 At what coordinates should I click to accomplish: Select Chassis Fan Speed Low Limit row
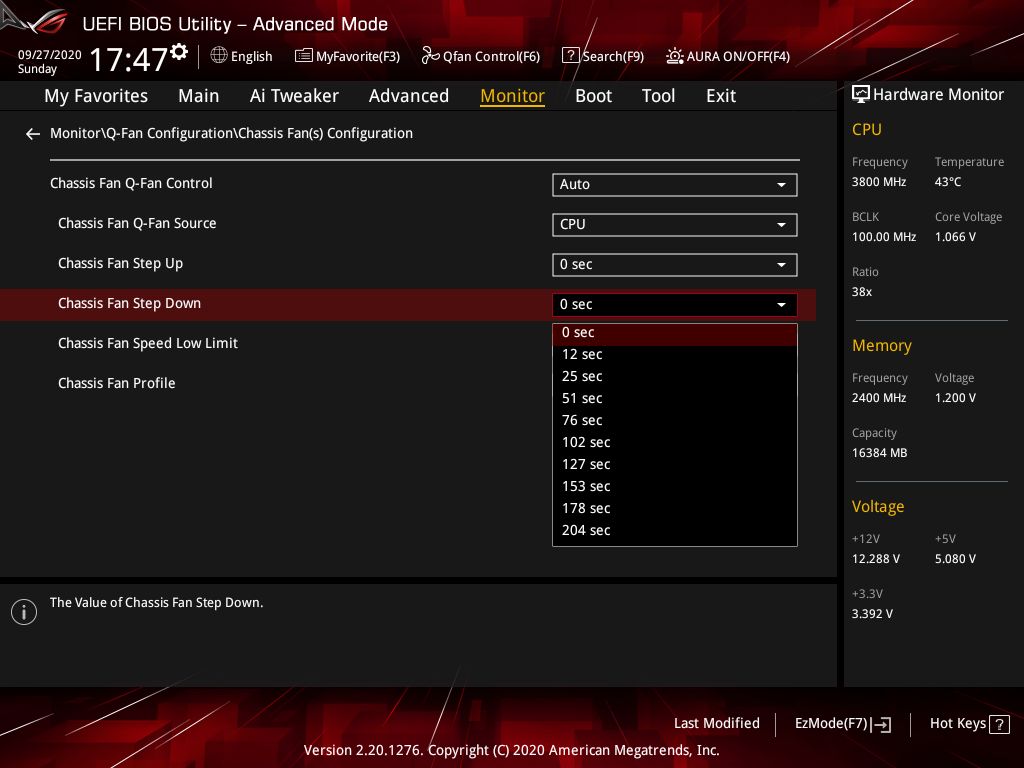pos(148,344)
